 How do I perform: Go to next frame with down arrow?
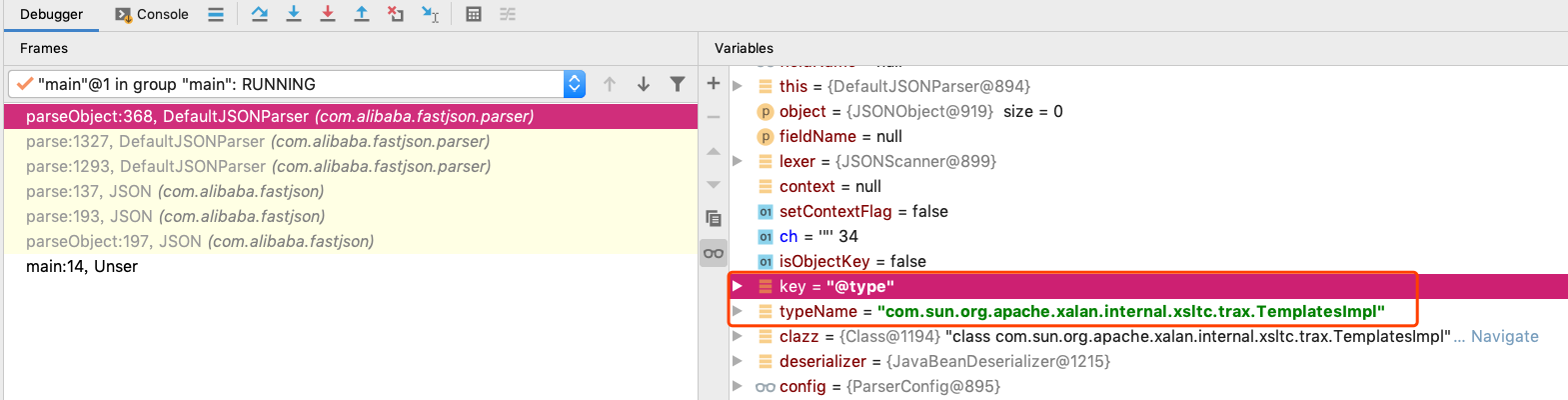click(x=644, y=84)
